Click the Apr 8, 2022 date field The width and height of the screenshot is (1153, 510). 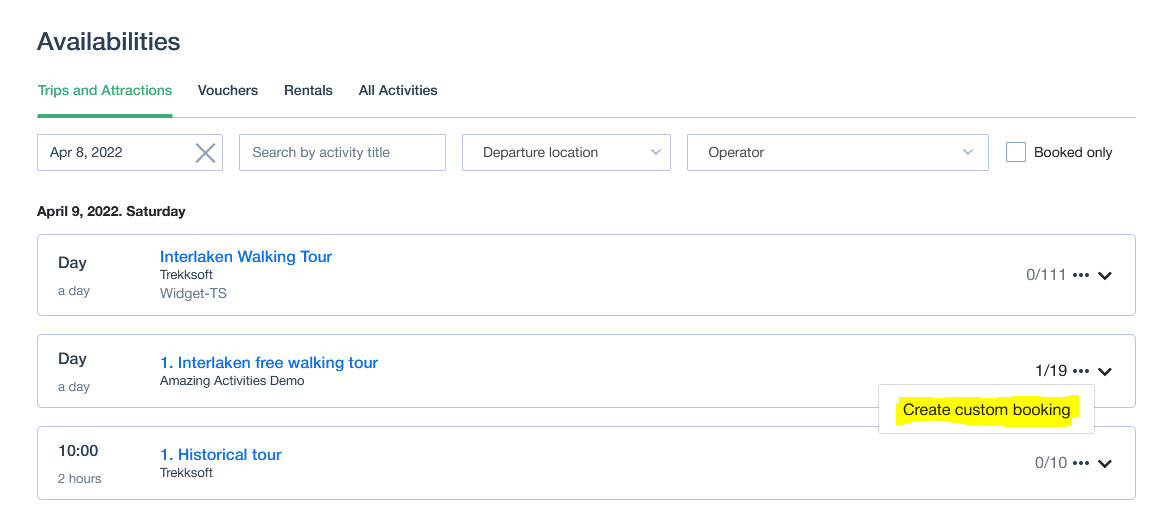[x=115, y=152]
